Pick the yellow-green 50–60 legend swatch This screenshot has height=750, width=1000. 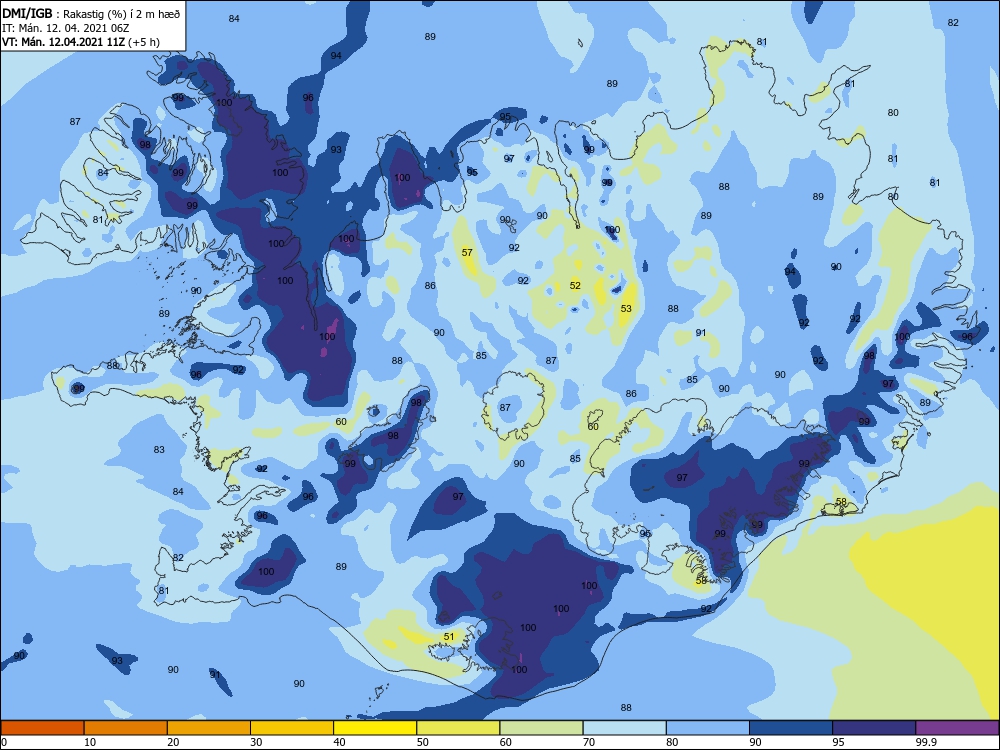[458, 728]
